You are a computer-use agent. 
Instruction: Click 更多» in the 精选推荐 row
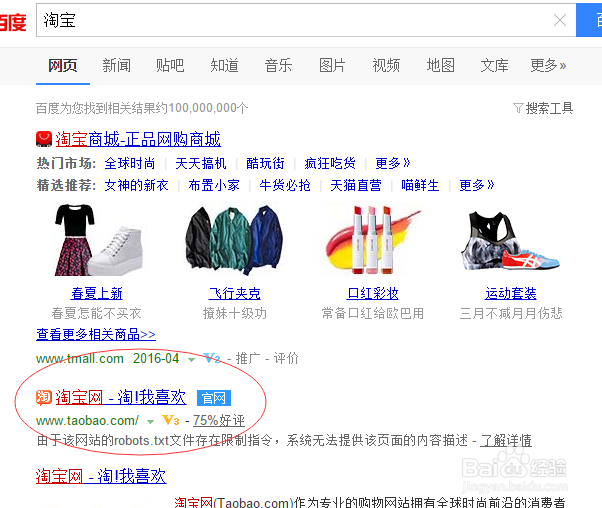[x=477, y=185]
